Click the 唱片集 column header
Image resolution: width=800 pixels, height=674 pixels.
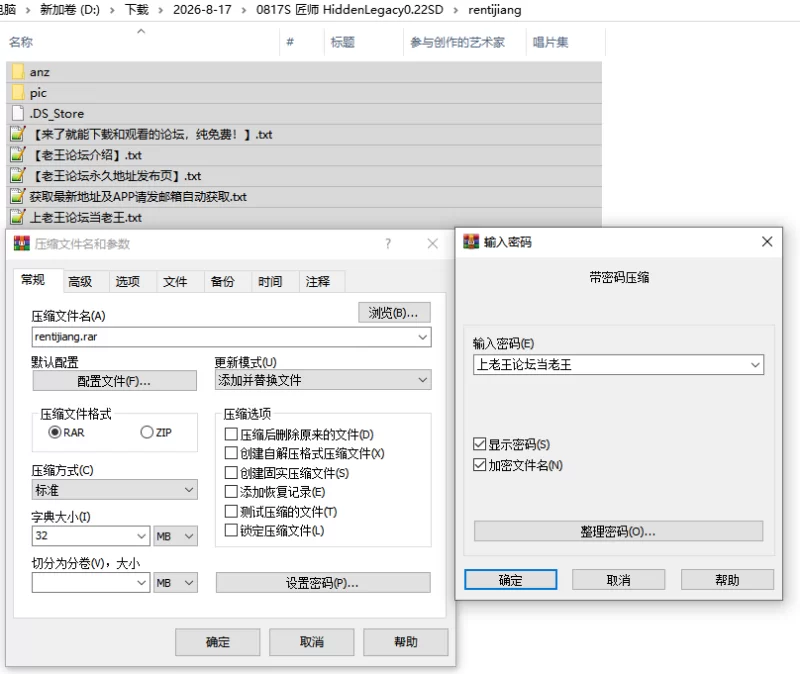550,42
